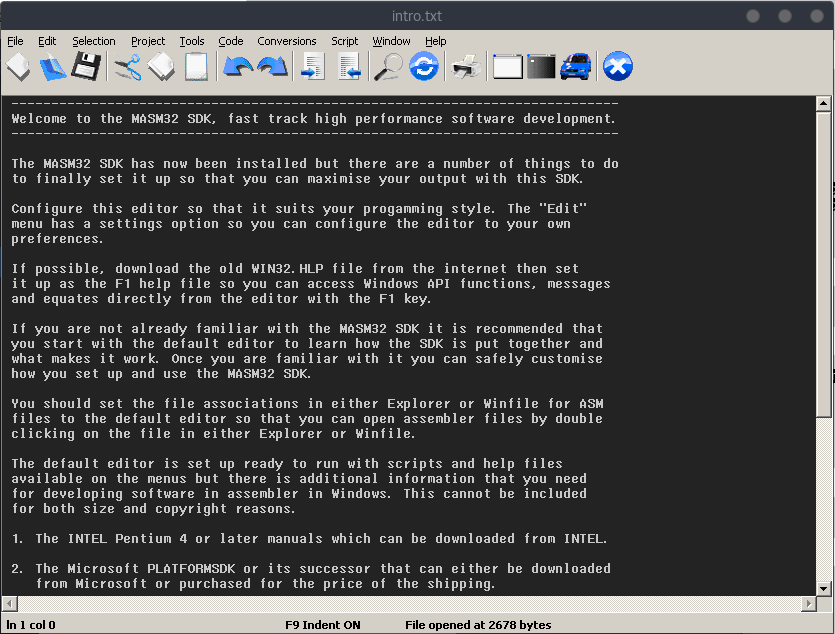Image resolution: width=835 pixels, height=634 pixels.
Task: Open the Window menu
Action: [391, 41]
